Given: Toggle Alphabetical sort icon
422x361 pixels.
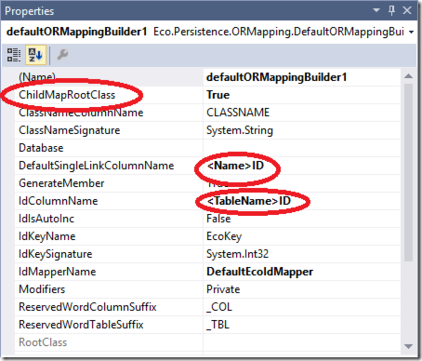Looking at the screenshot, I should pos(35,55).
